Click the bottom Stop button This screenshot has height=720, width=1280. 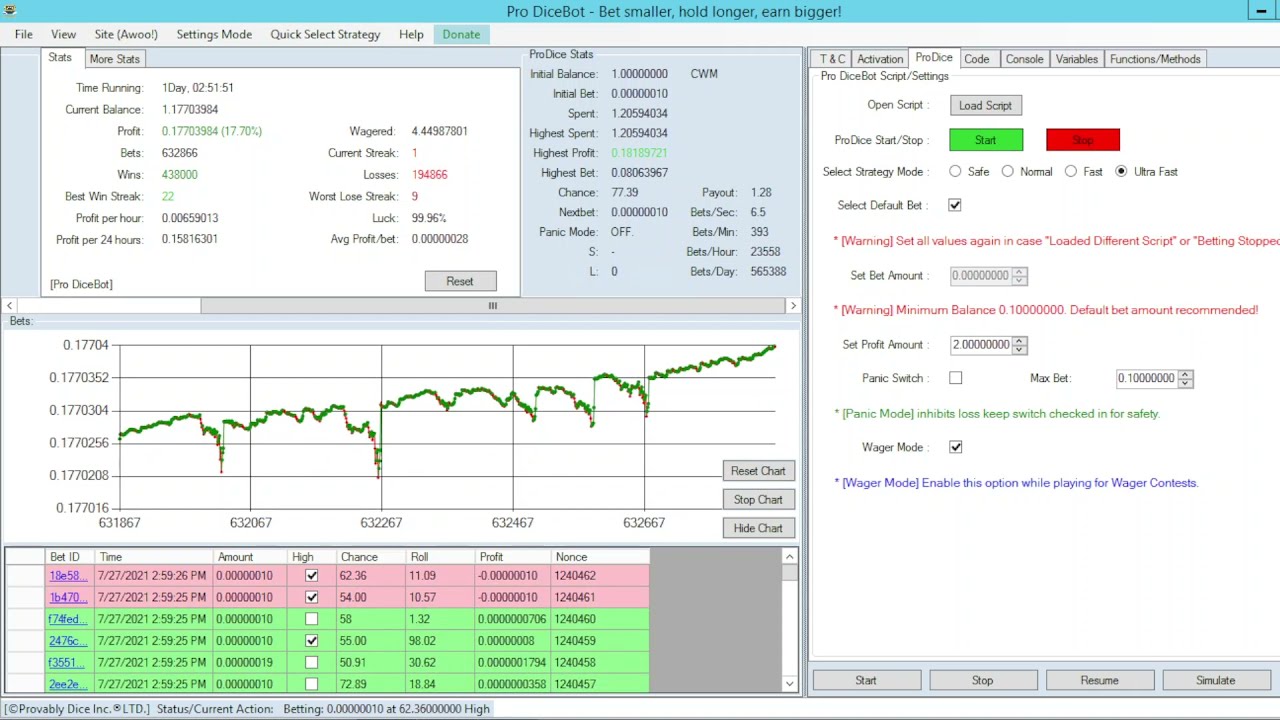coord(982,680)
